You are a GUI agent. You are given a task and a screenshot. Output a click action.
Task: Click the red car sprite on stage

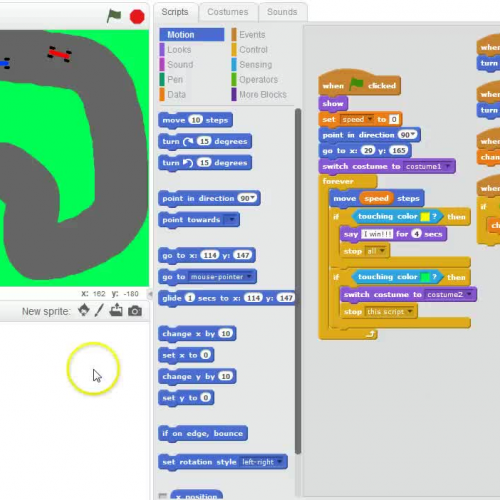pos(59,54)
